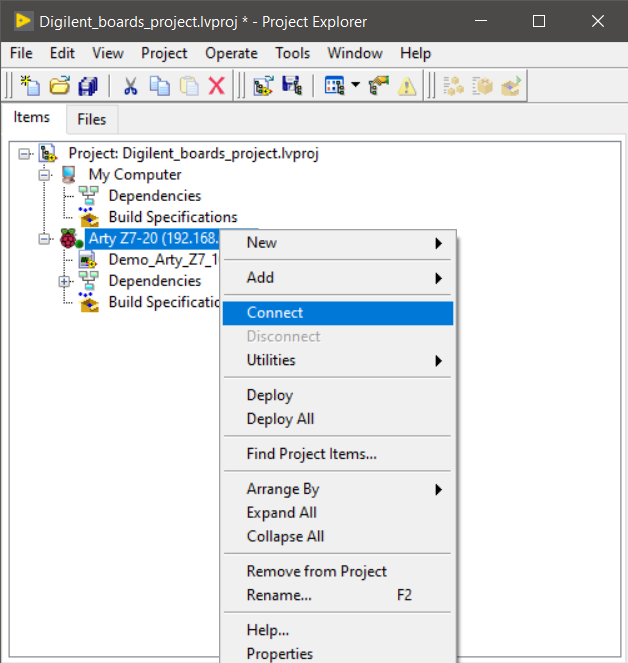Click the Copy toolbar icon
Screen dimensions: 628x663
coord(159,86)
